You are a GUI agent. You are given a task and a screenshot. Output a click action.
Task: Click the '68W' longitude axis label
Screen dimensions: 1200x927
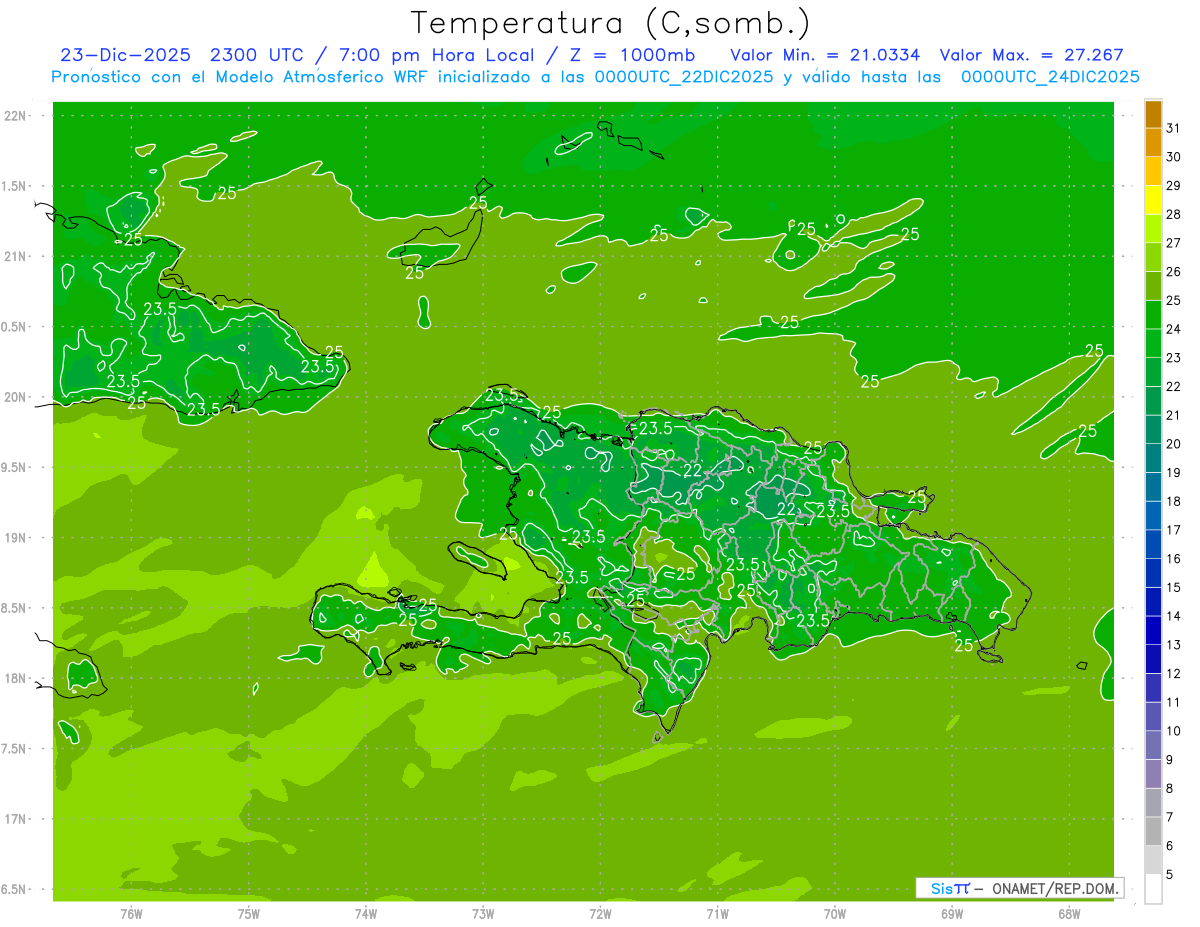pos(1069,913)
